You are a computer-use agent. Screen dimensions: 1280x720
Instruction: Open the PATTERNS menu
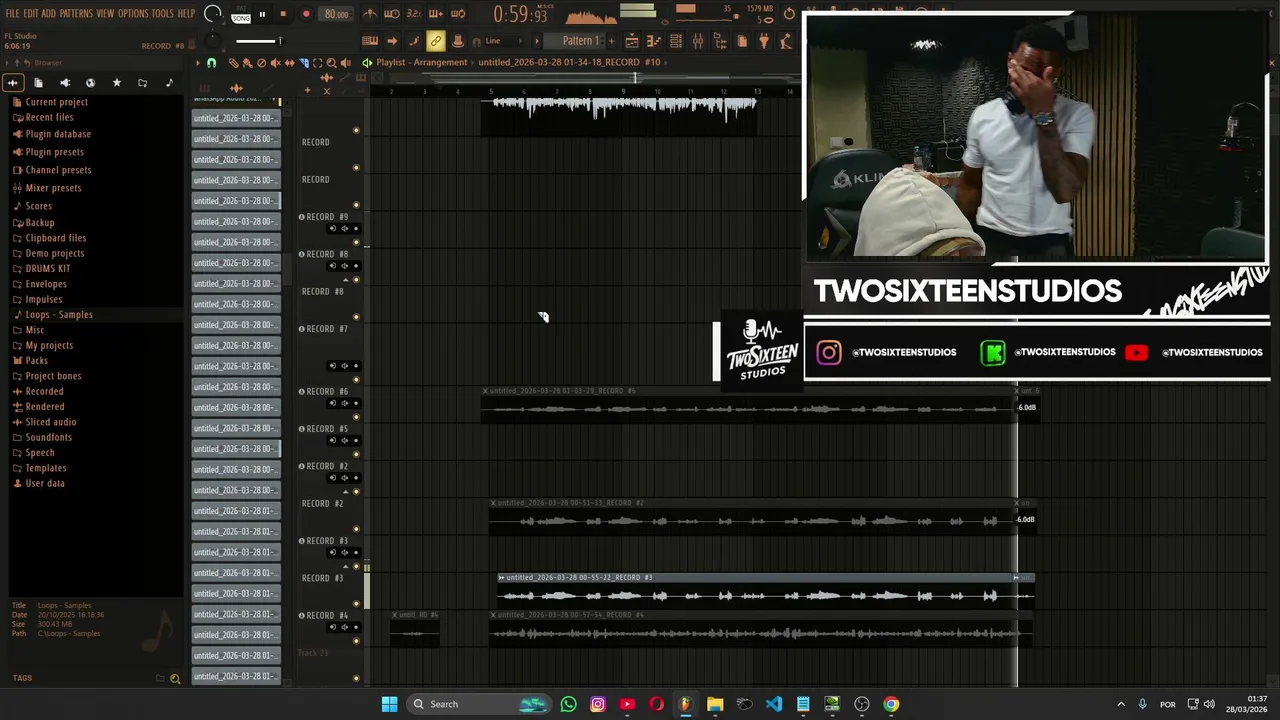(76, 13)
